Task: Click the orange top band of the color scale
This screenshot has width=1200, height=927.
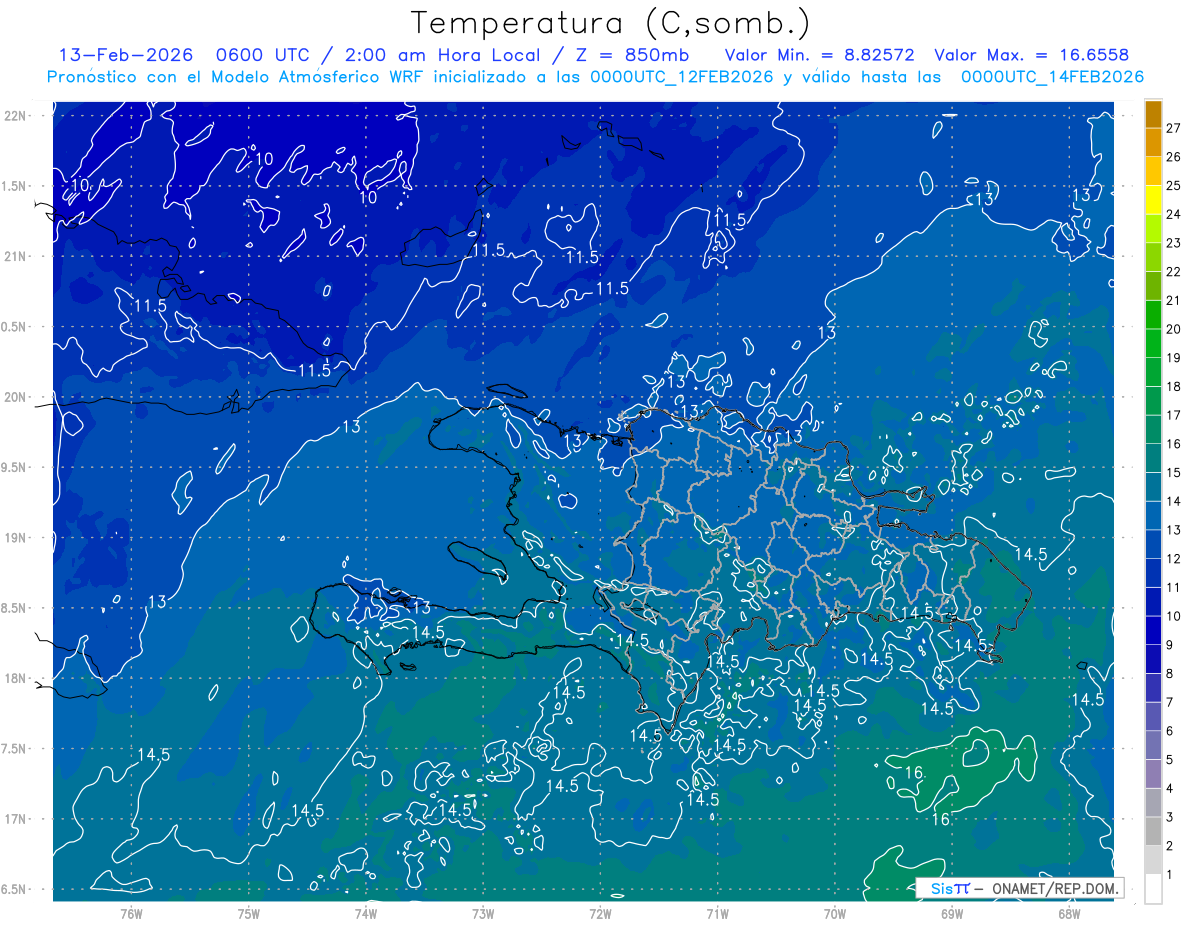Action: pyautogui.click(x=1153, y=115)
